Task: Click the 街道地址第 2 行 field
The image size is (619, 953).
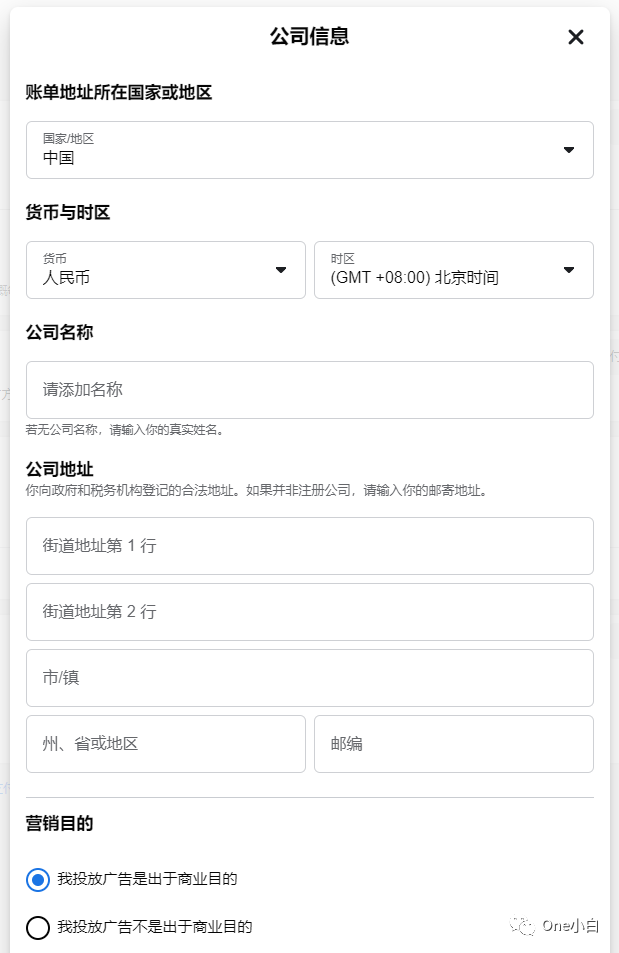Action: 310,612
